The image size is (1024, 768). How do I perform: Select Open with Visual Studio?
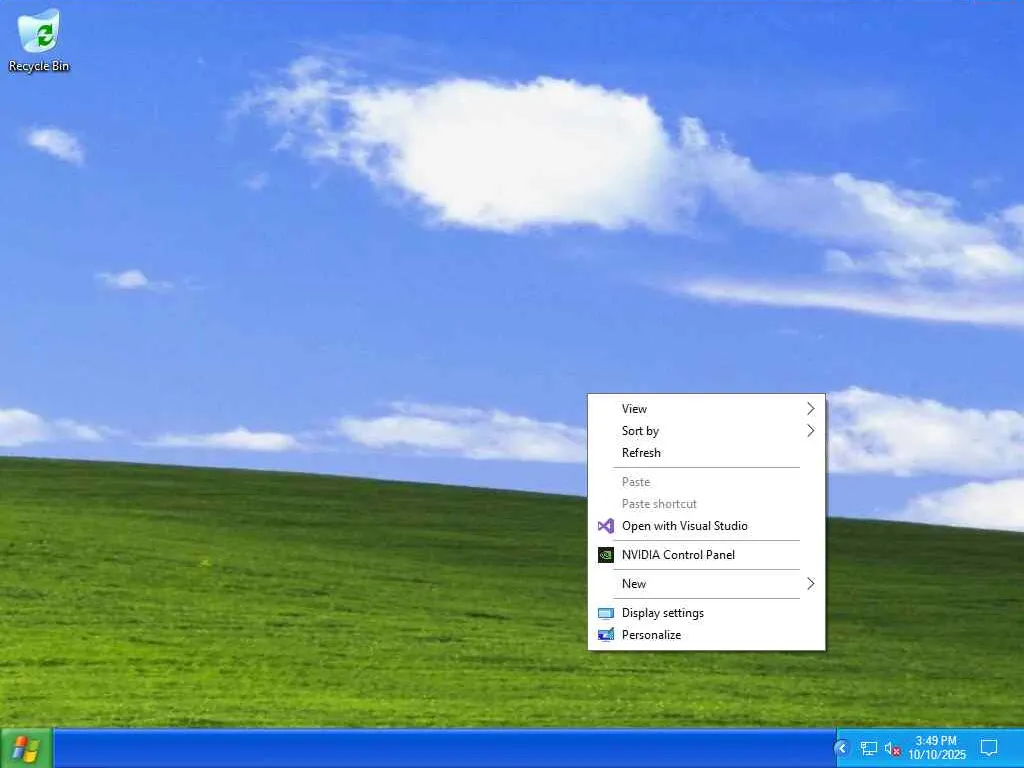[707, 526]
